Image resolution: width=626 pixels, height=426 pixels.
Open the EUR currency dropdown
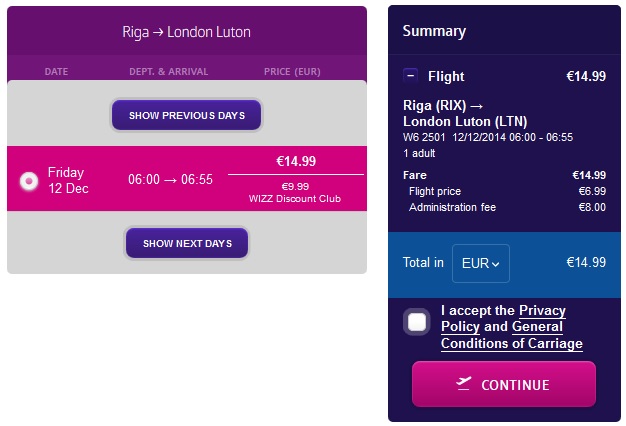coord(481,263)
